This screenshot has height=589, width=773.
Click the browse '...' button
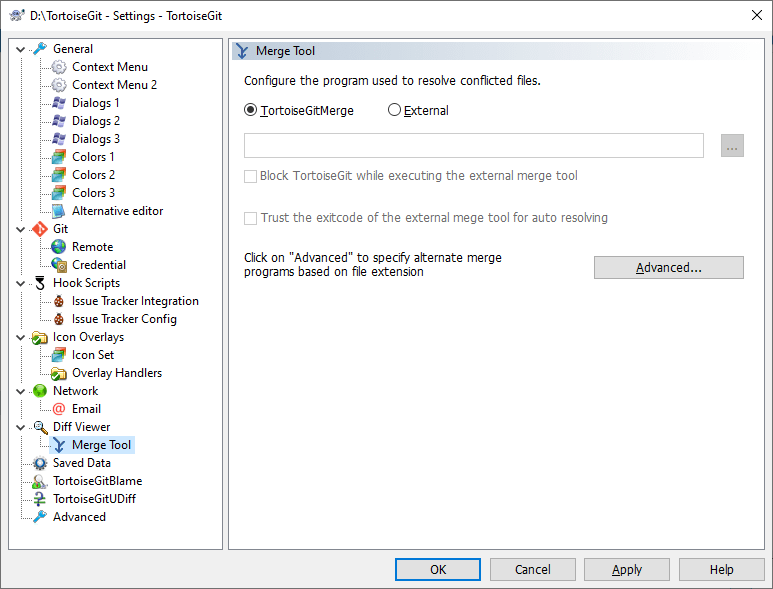732,147
